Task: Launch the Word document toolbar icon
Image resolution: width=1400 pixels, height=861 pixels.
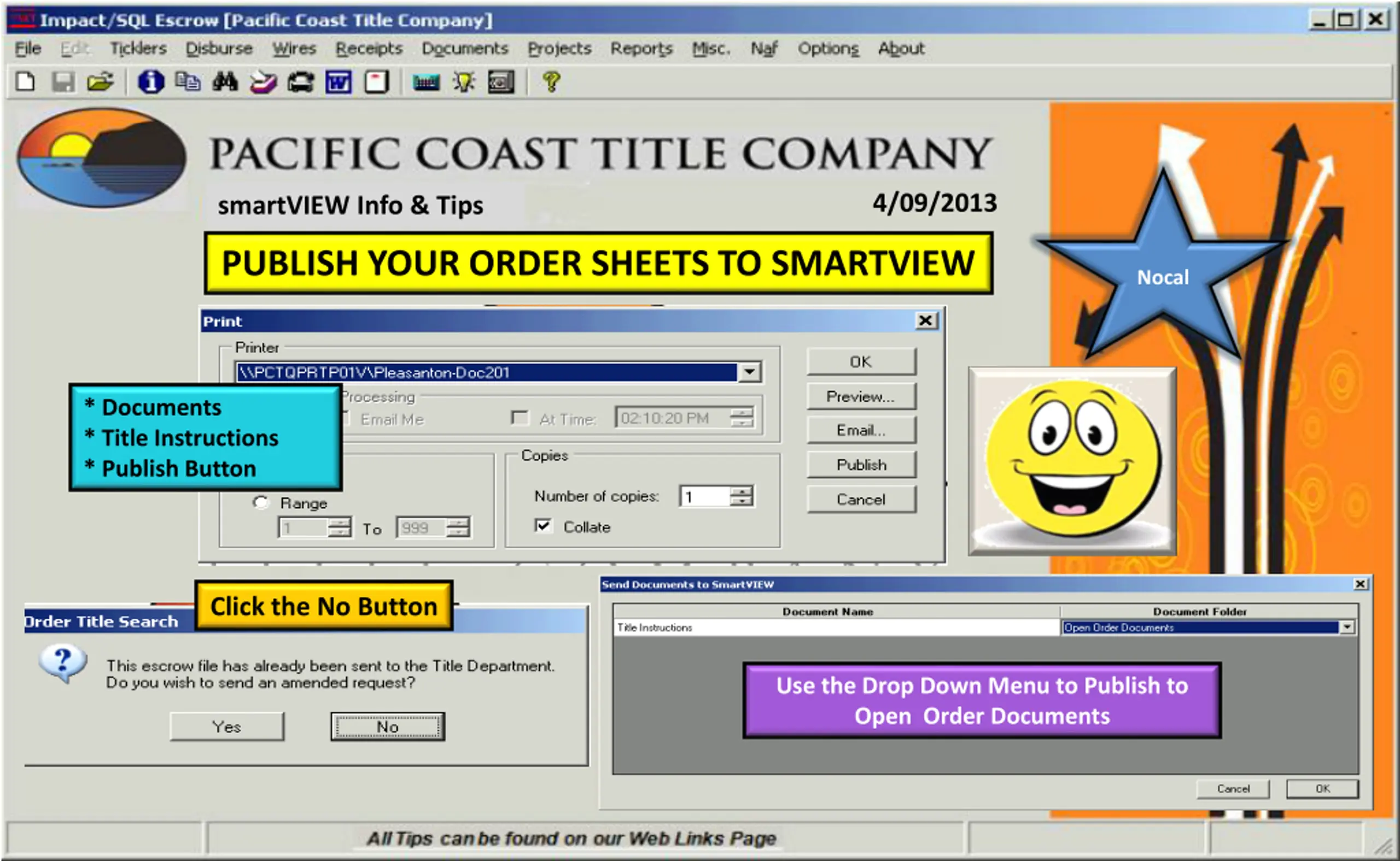Action: point(339,83)
